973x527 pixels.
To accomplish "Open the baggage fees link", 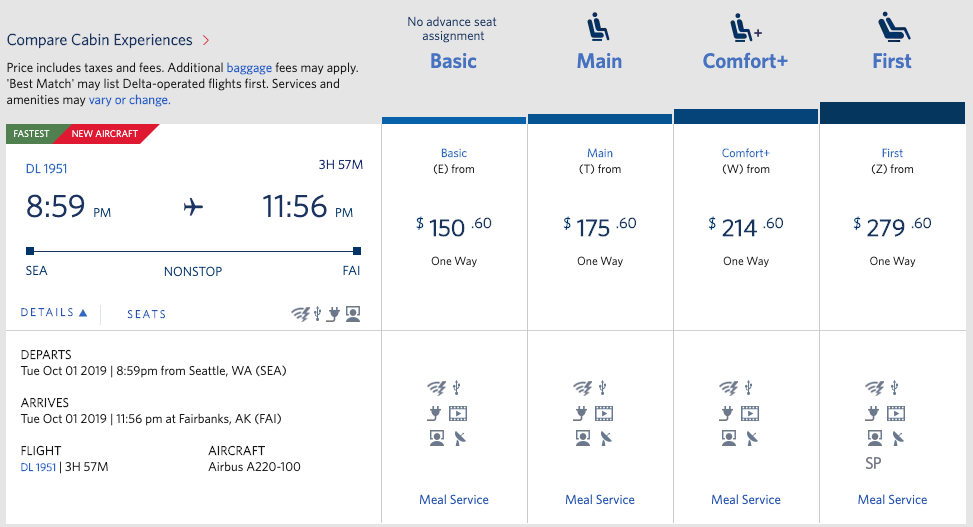I will click(248, 68).
